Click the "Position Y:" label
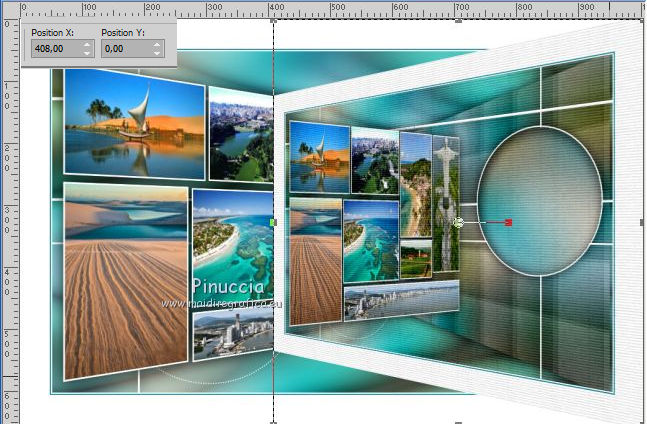Viewport: 647px width, 424px height. (x=123, y=33)
